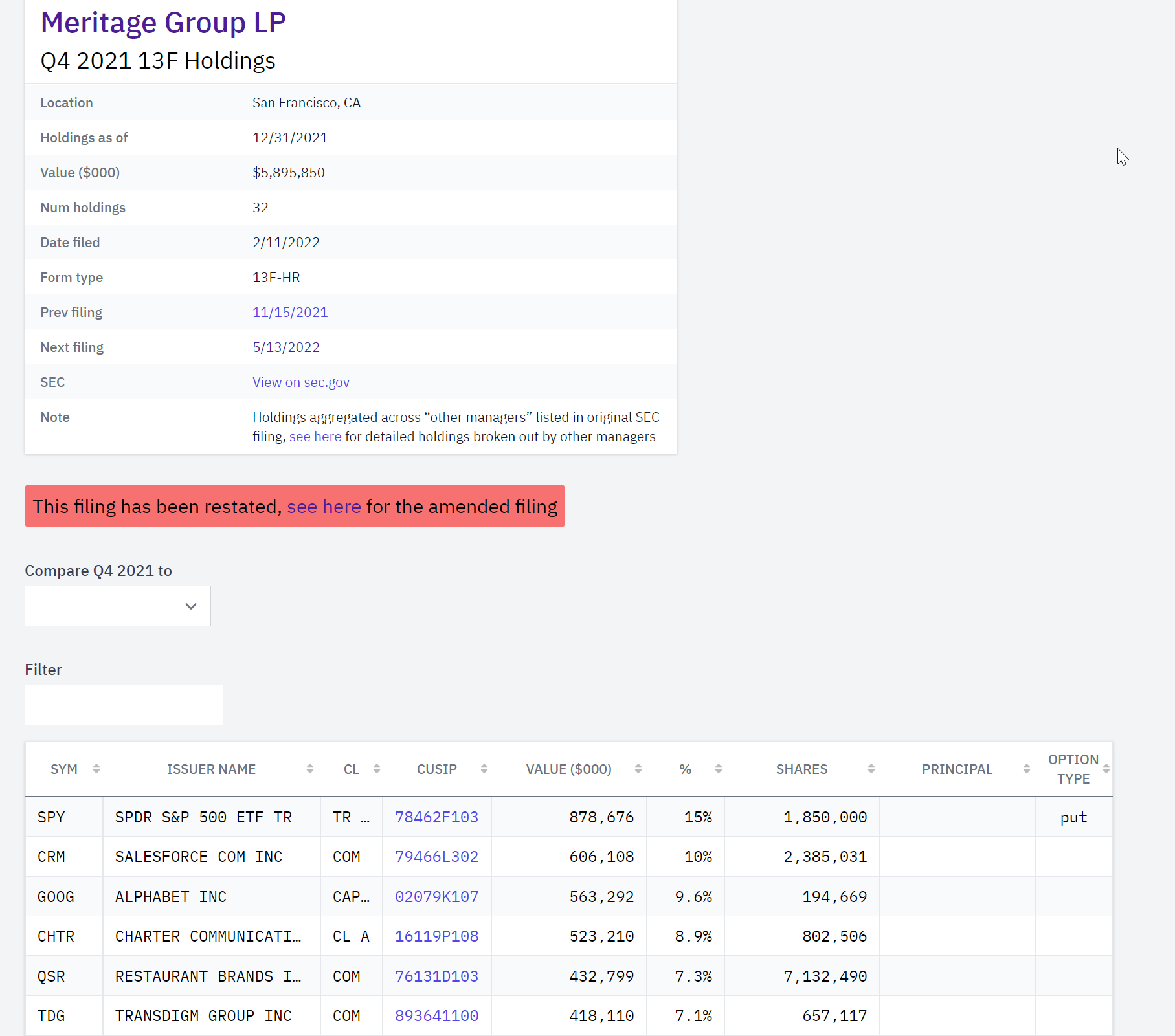
Task: Click the $5,895,850 total value
Action: (289, 173)
